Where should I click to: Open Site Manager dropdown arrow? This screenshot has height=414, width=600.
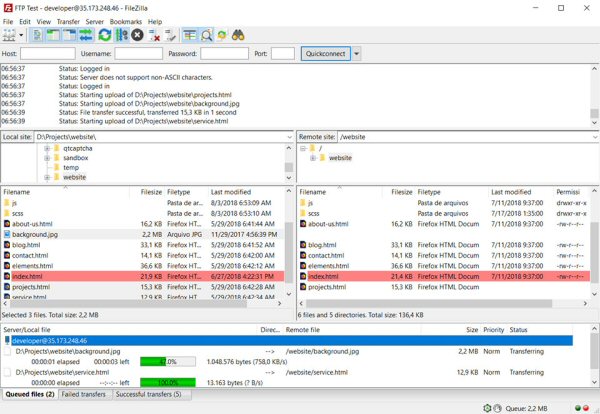[21, 35]
